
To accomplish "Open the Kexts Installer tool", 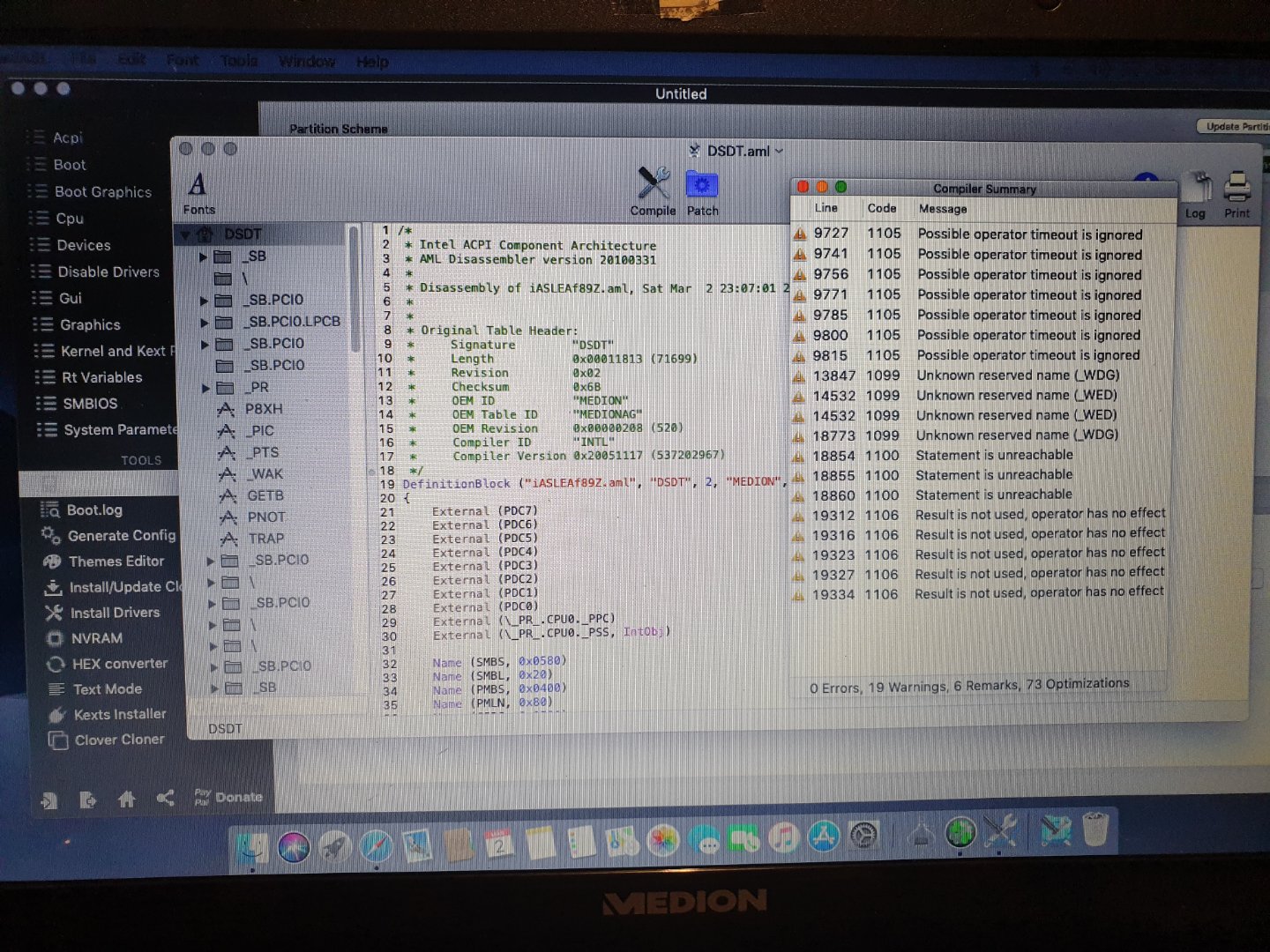I will tap(108, 715).
